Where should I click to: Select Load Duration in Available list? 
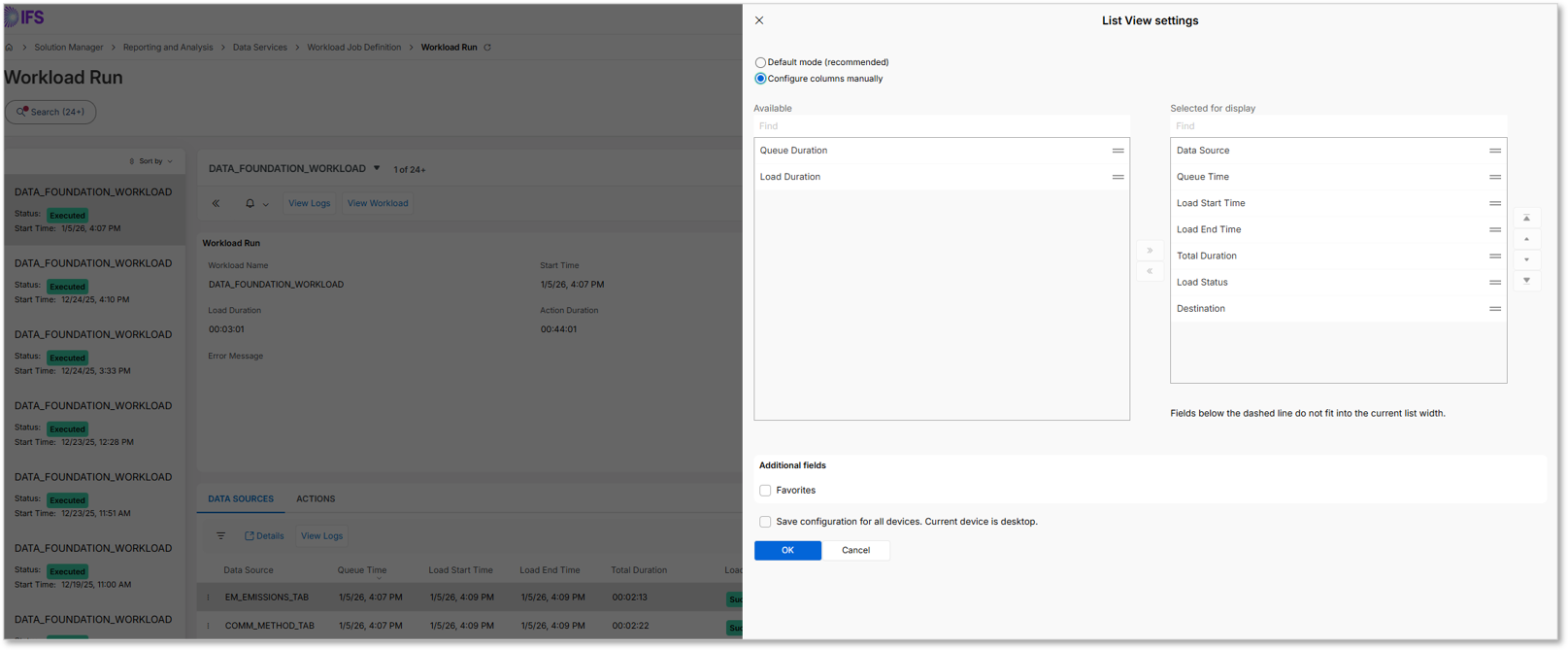pyautogui.click(x=941, y=177)
